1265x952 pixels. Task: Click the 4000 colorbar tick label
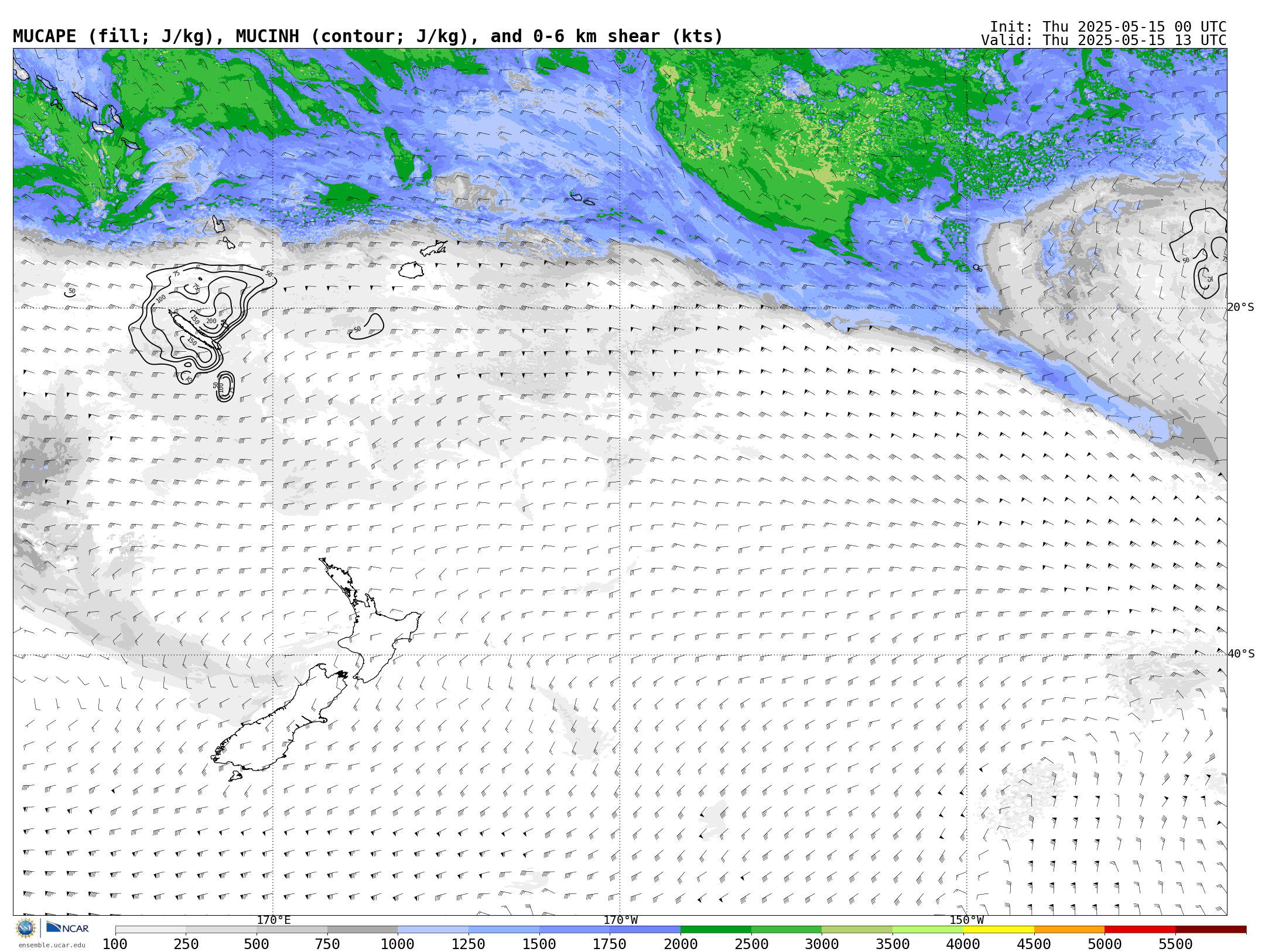pyautogui.click(x=963, y=944)
